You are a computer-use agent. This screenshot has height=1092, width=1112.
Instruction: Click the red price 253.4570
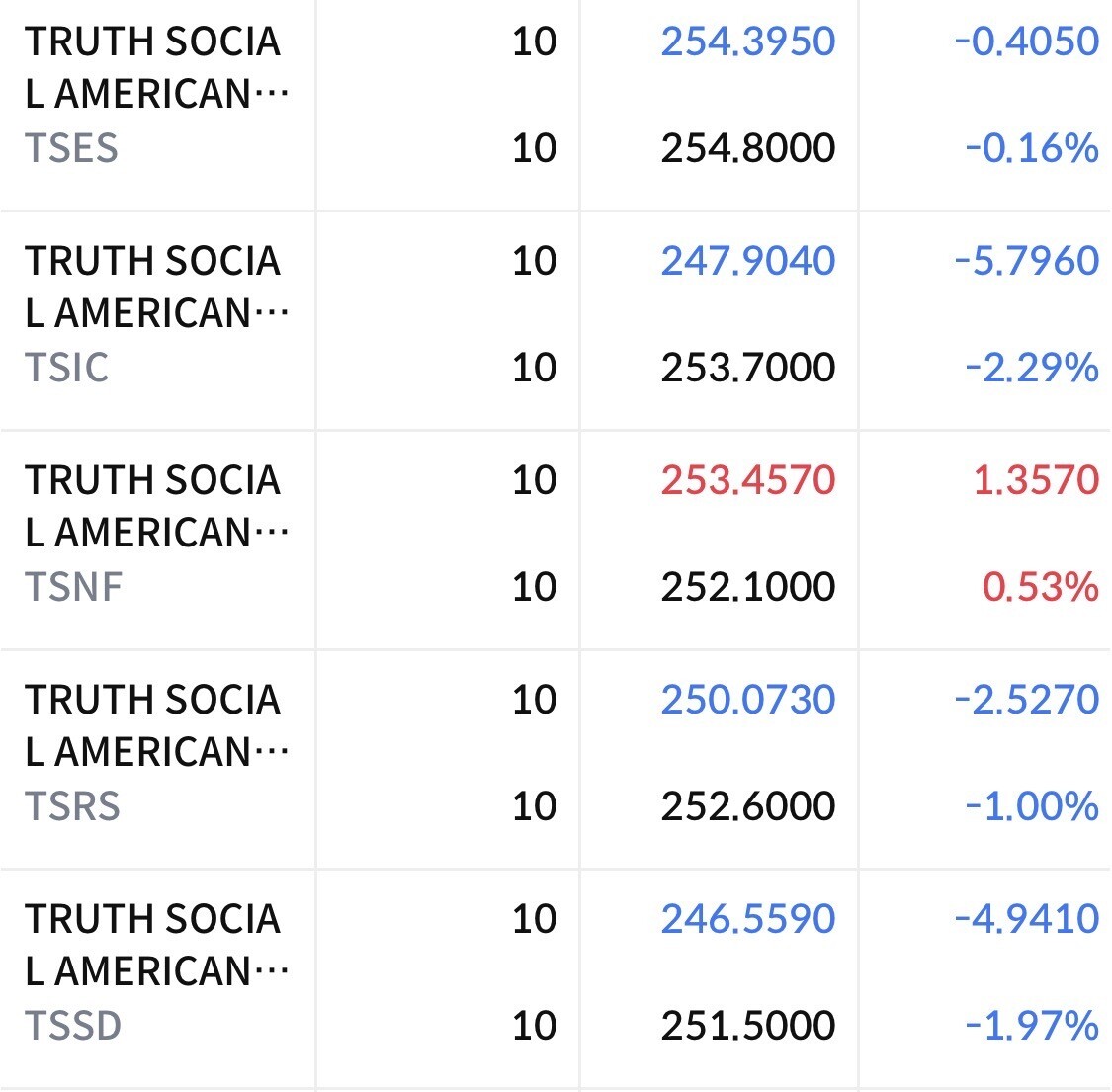click(x=748, y=480)
